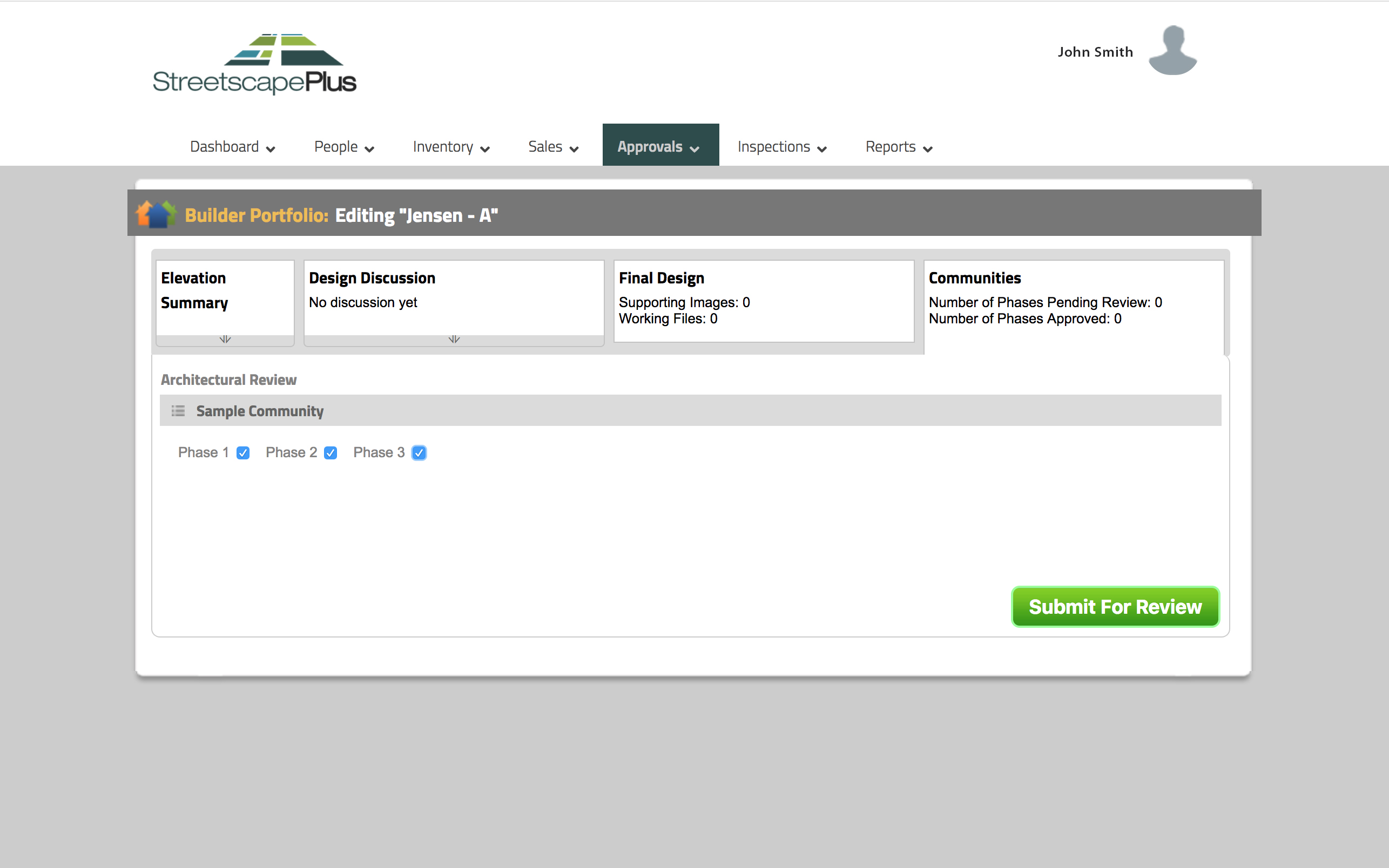Select the Communities panel
1389x868 pixels.
click(1073, 304)
